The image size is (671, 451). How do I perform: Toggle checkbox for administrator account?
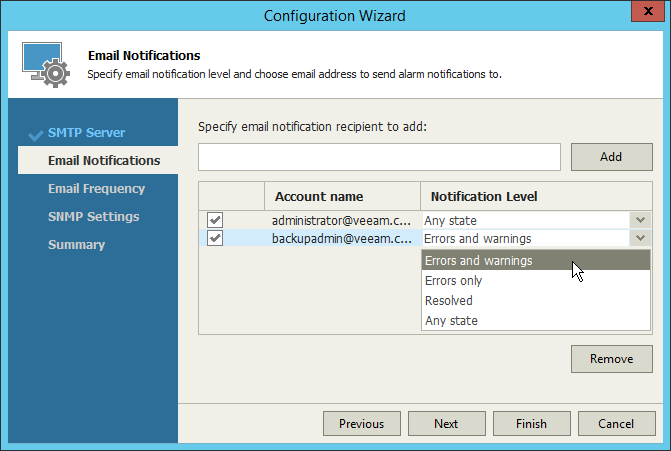pyautogui.click(x=215, y=220)
